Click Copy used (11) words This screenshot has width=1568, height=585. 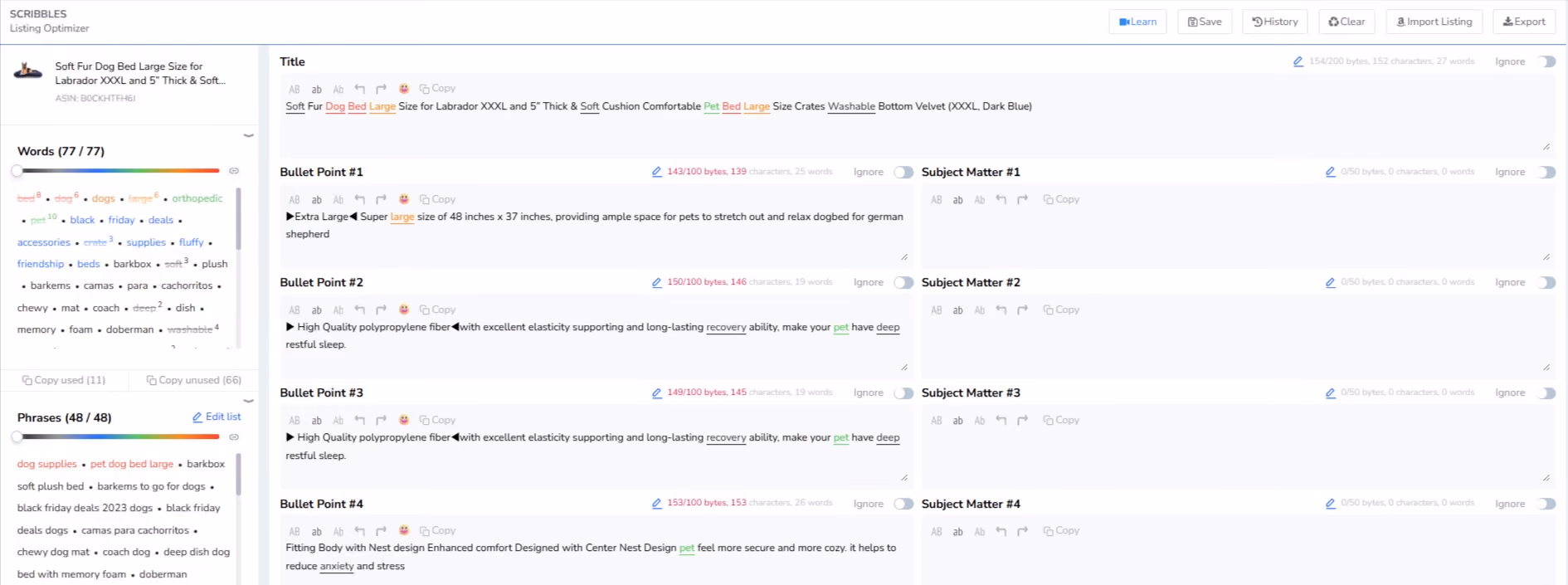pyautogui.click(x=64, y=380)
